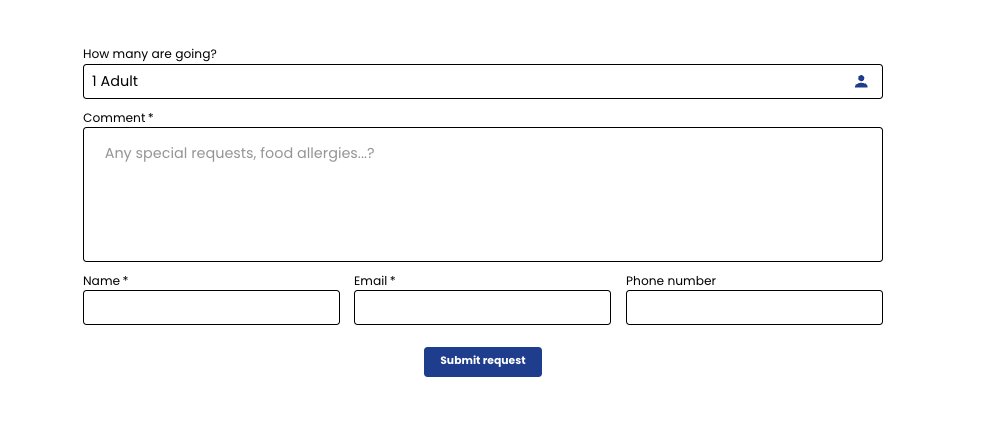The height and width of the screenshot is (423, 994).
Task: Click the 'Comment *' field label
Action: pyautogui.click(x=118, y=118)
